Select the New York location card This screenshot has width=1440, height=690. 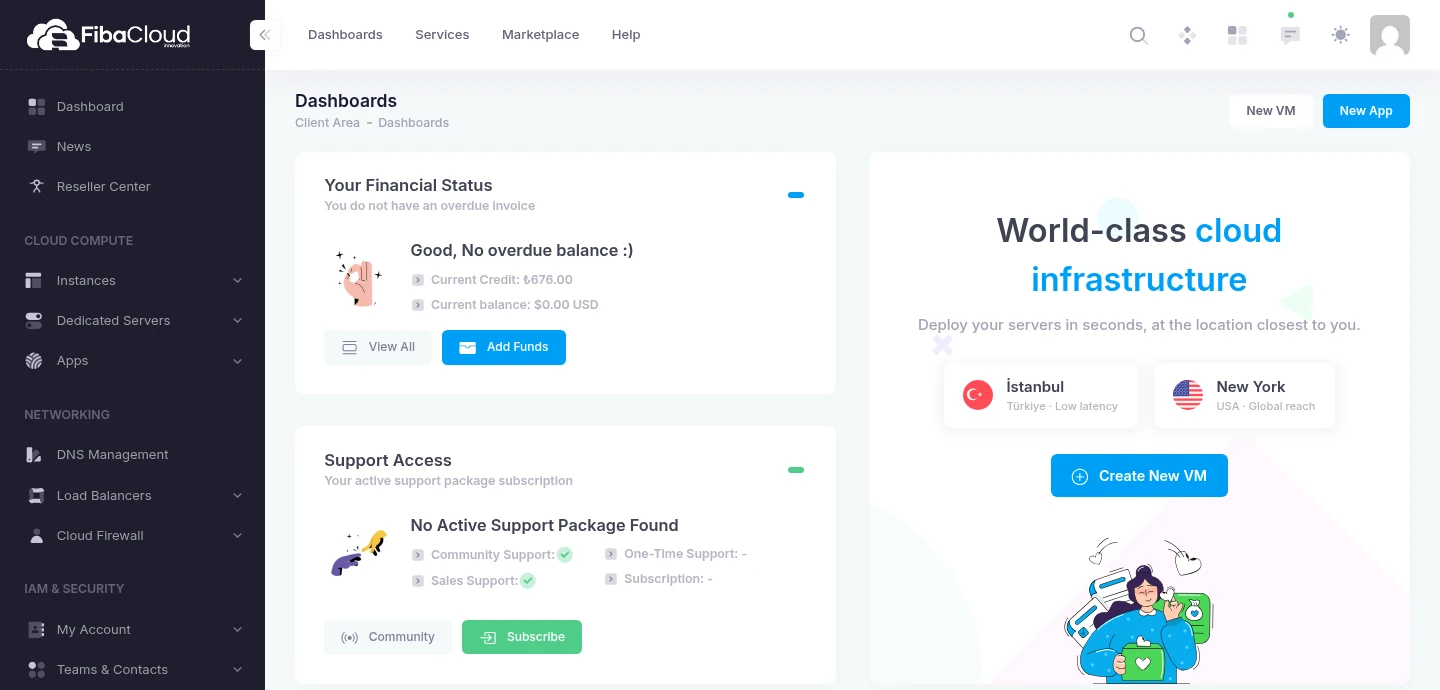click(x=1245, y=396)
